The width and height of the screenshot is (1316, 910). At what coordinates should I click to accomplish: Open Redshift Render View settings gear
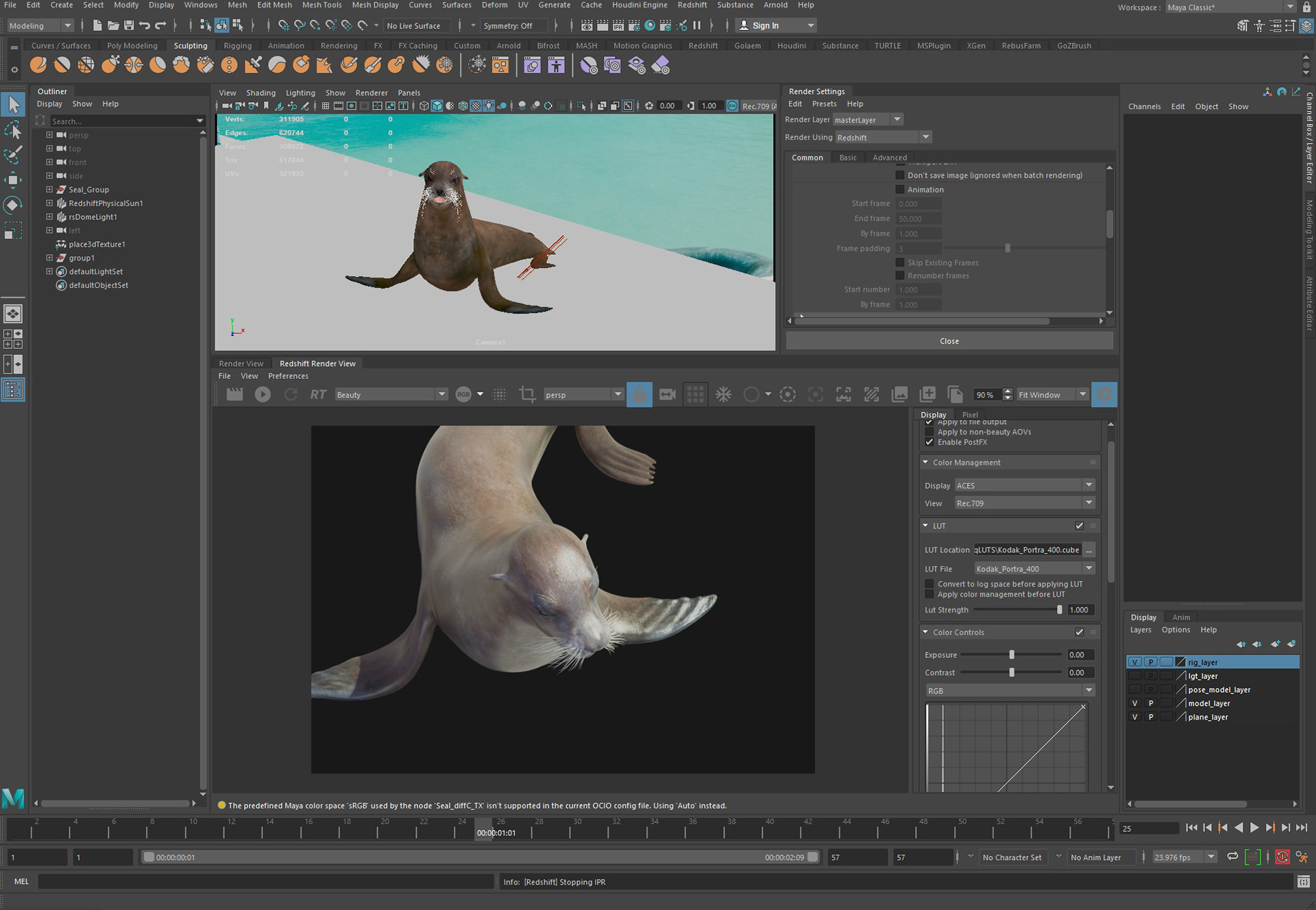coord(1104,394)
